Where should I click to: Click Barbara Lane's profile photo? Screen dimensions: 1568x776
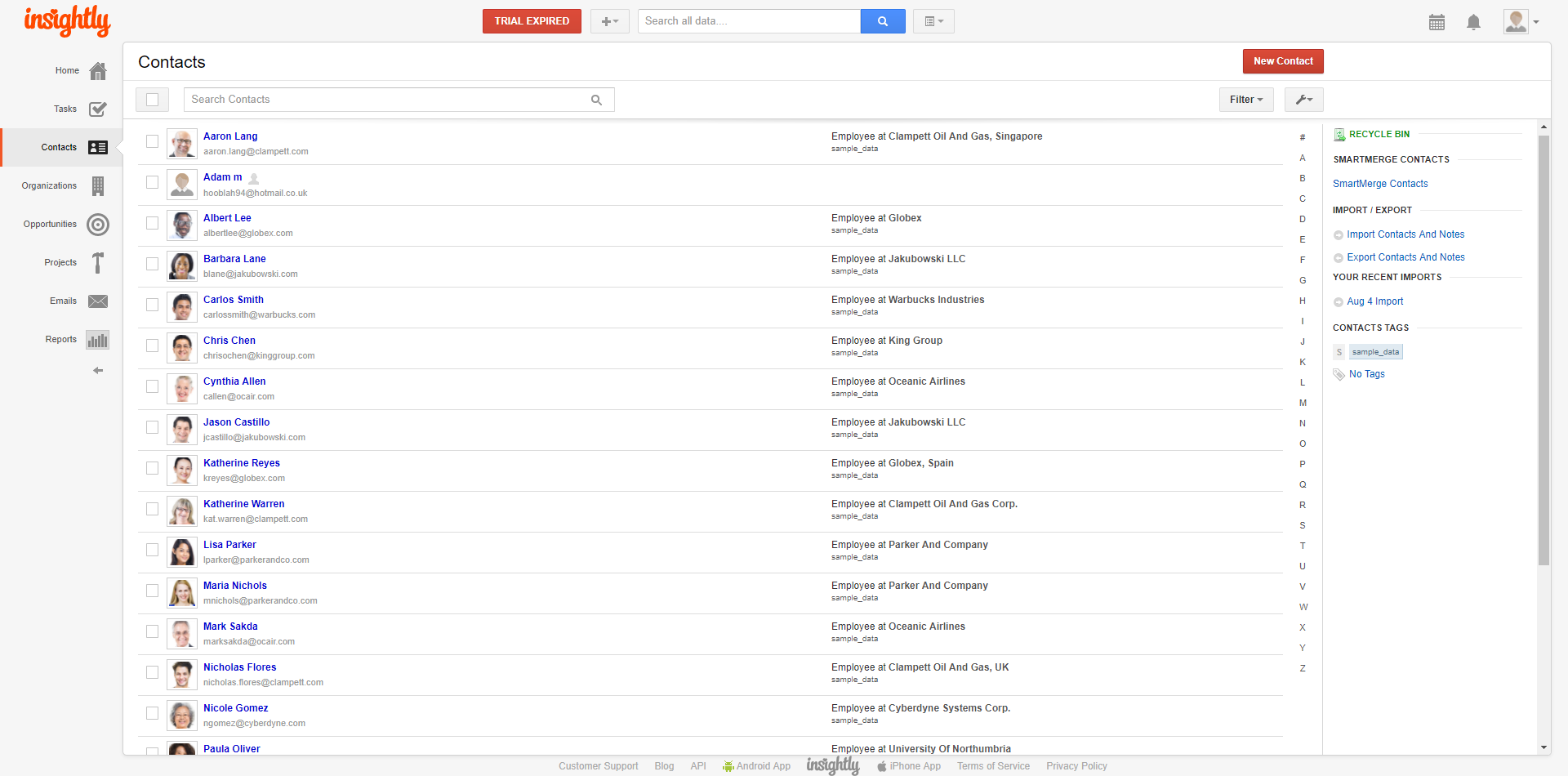[182, 266]
